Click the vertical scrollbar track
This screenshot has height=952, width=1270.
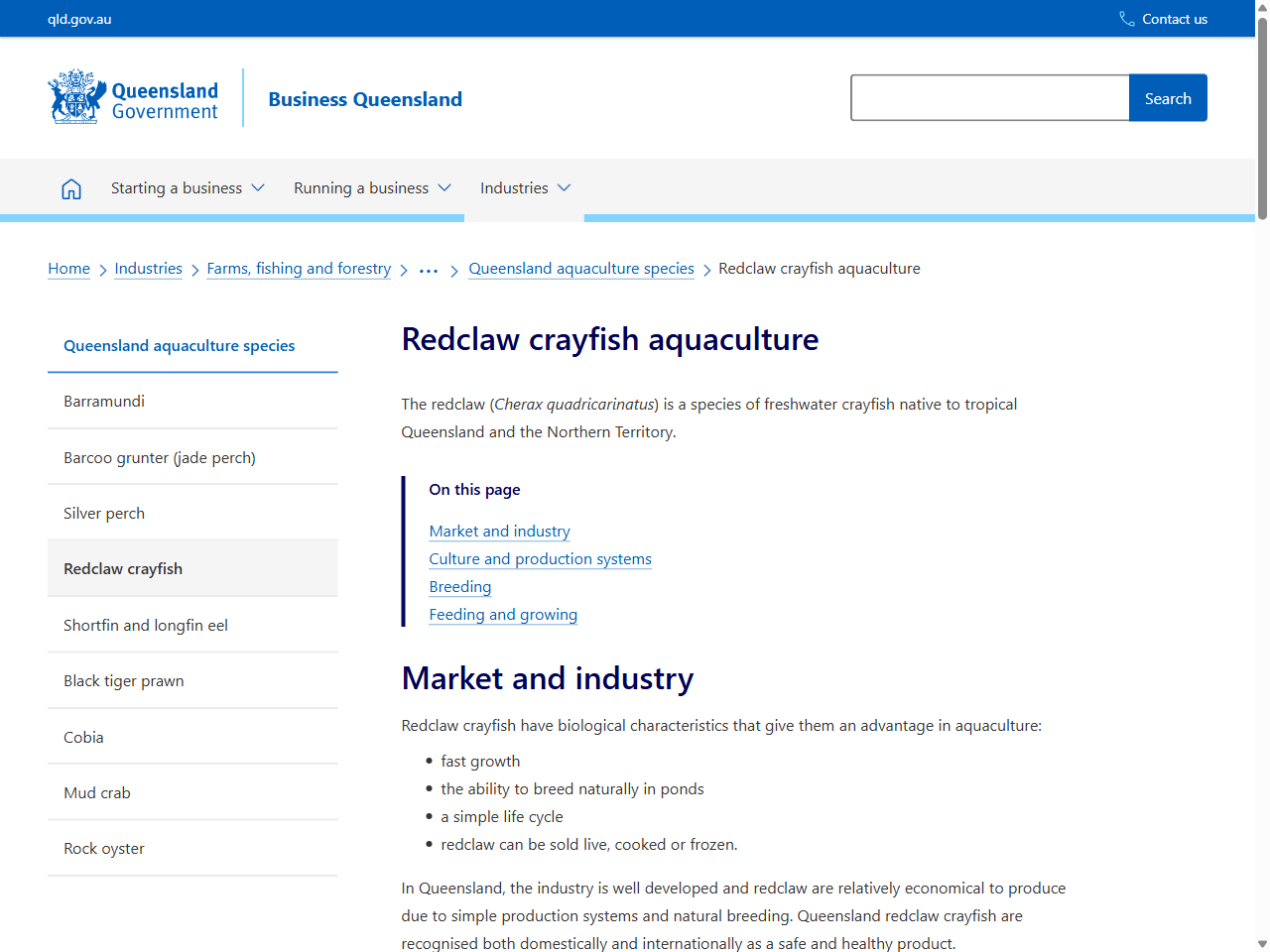[x=1261, y=496]
